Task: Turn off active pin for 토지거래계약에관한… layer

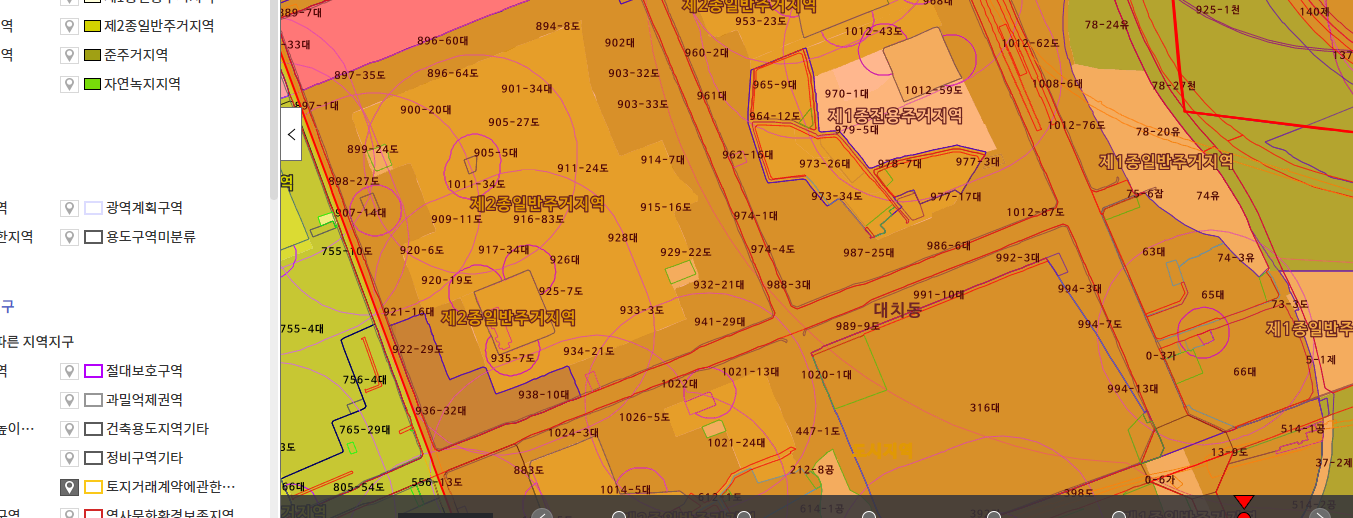Action: [69, 488]
